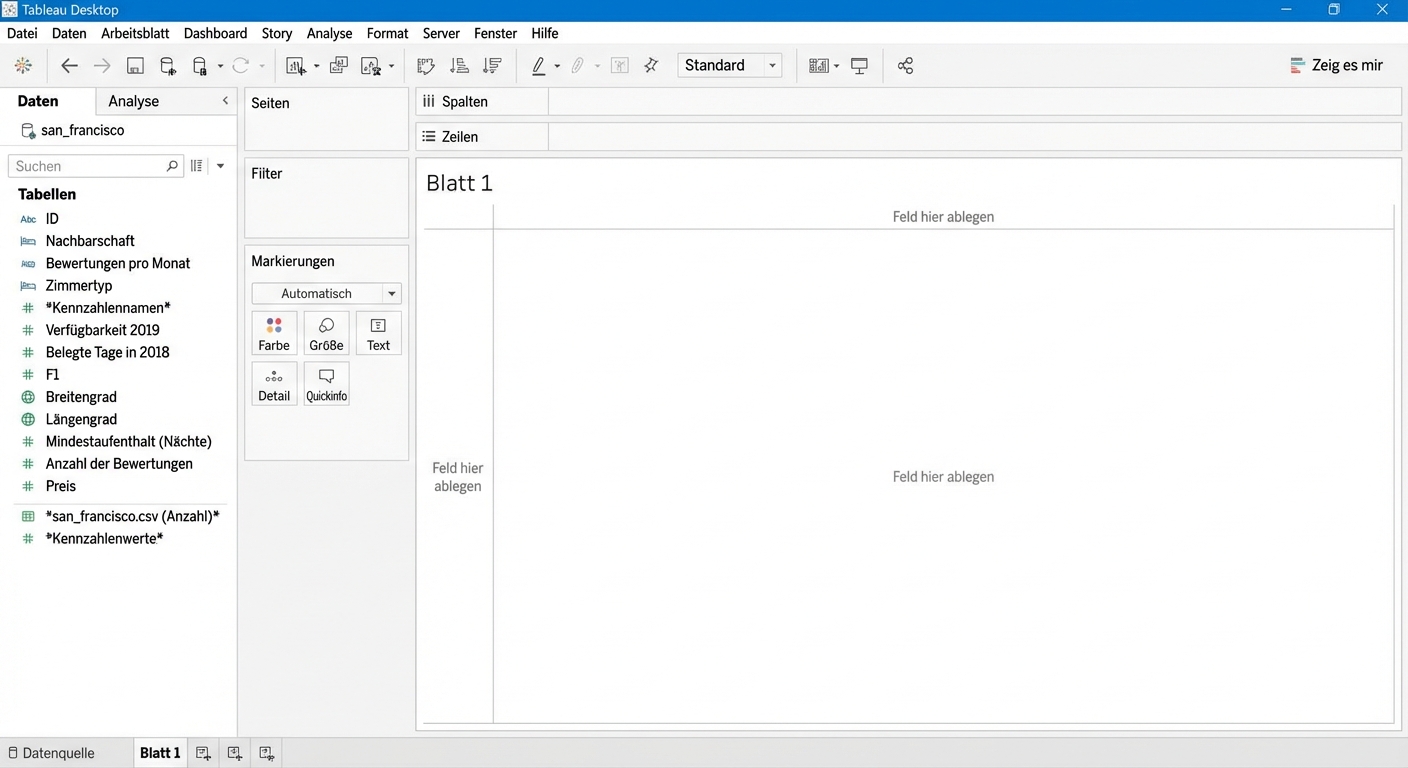1408x768 pixels.
Task: Click the undo back arrow
Action: pyautogui.click(x=69, y=66)
